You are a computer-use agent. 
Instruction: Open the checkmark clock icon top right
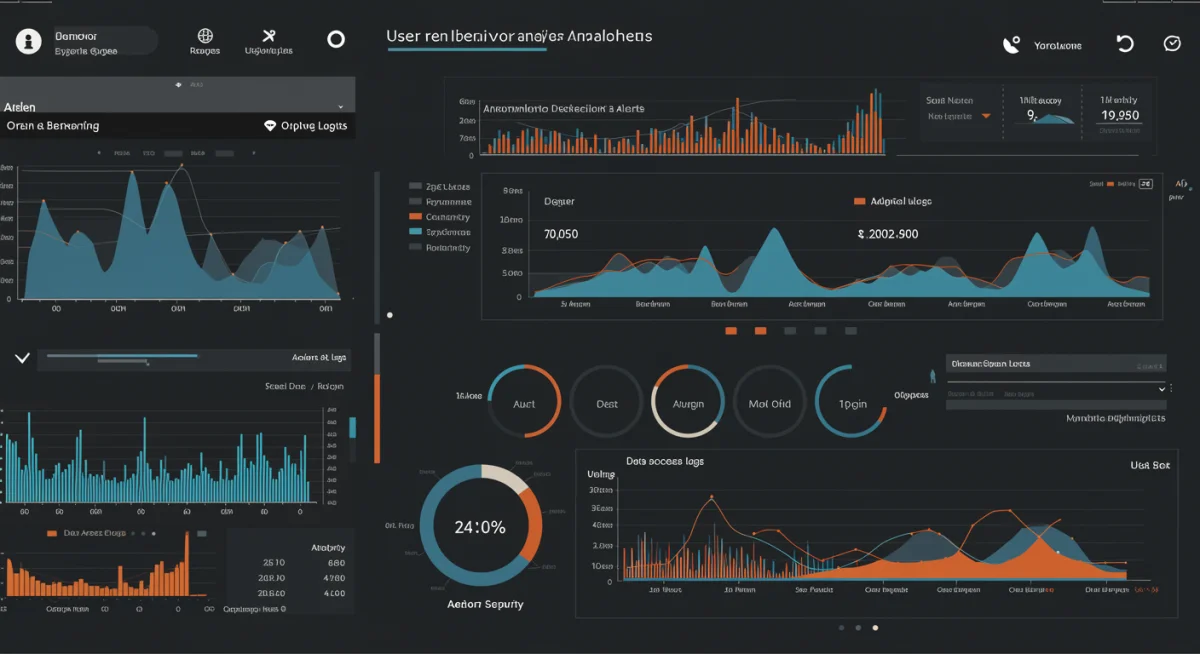1173,41
